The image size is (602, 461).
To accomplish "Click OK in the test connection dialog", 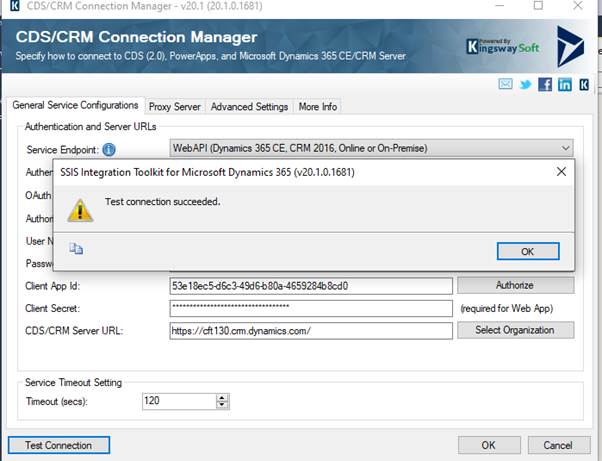I will pos(528,251).
